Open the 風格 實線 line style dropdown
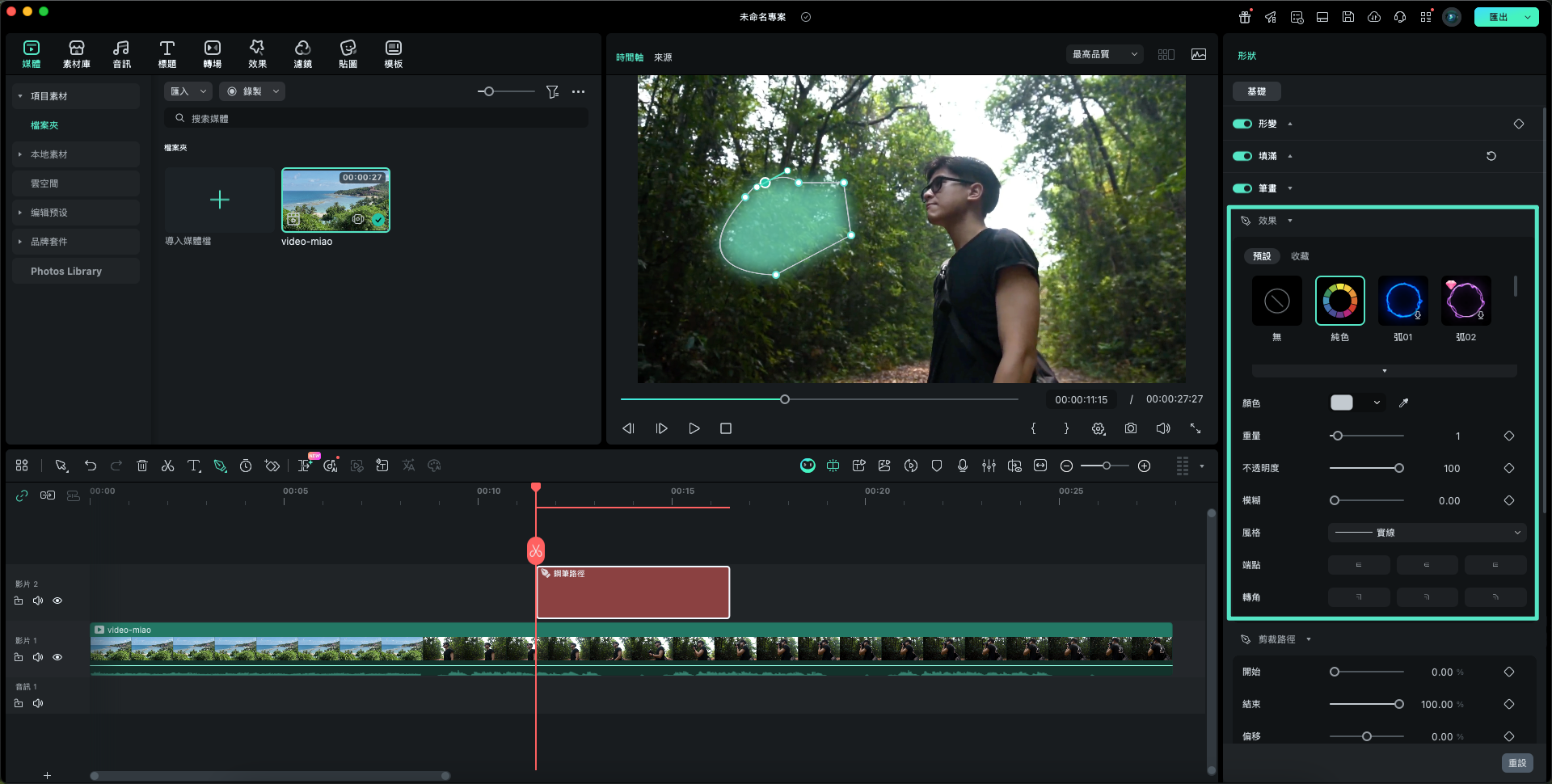The height and width of the screenshot is (784, 1552). click(x=1427, y=533)
